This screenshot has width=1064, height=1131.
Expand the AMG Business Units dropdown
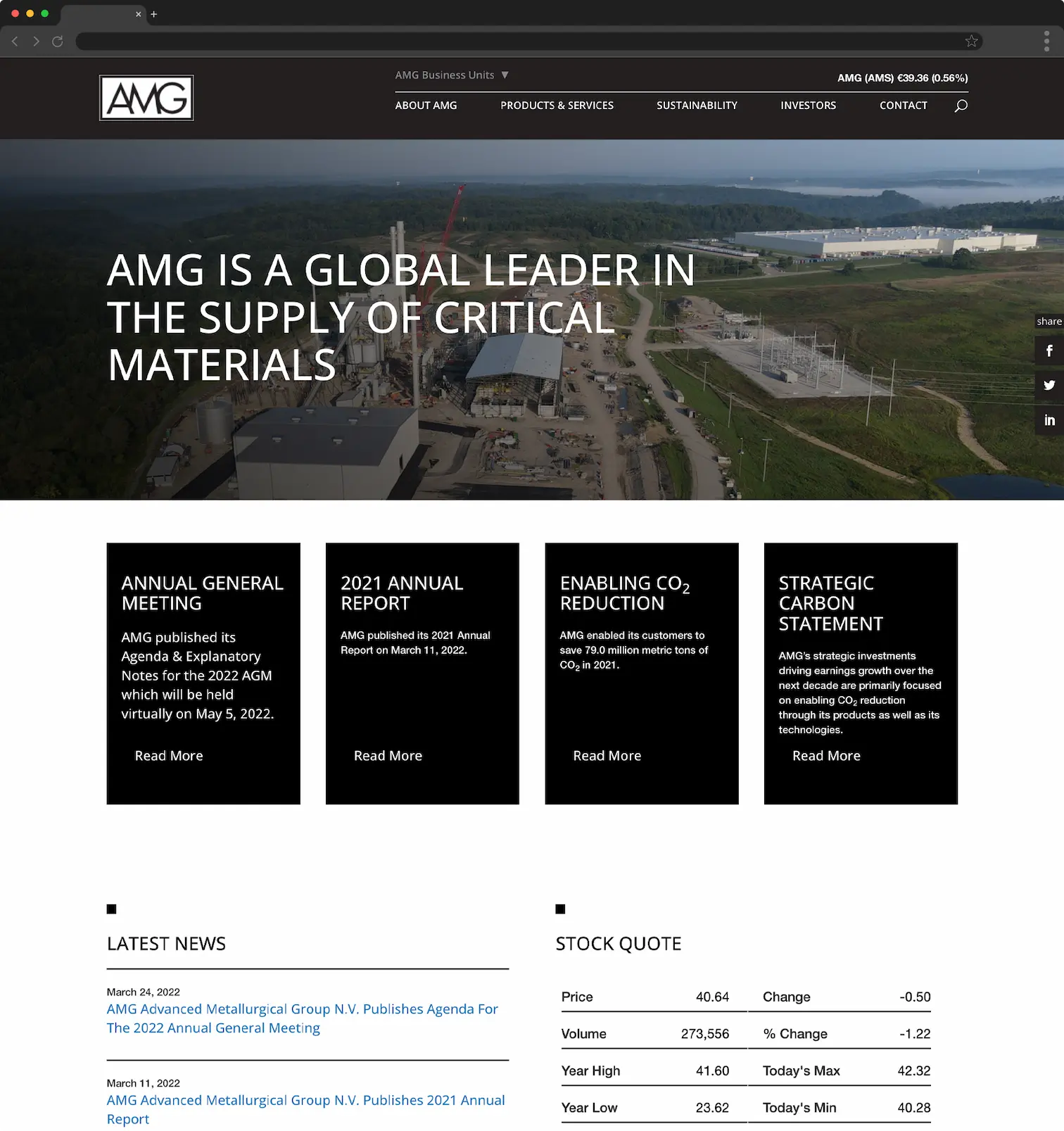pyautogui.click(x=452, y=75)
